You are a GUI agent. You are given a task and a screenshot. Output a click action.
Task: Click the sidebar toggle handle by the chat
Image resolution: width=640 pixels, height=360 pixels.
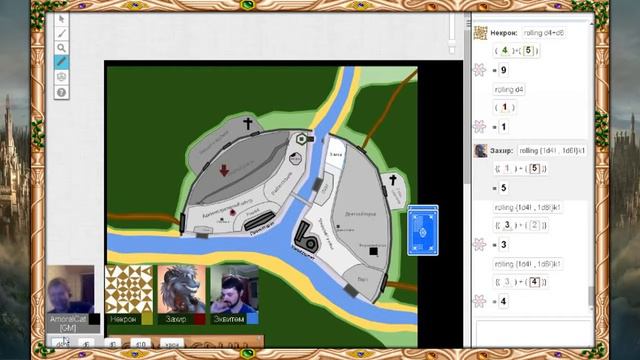coord(468,23)
